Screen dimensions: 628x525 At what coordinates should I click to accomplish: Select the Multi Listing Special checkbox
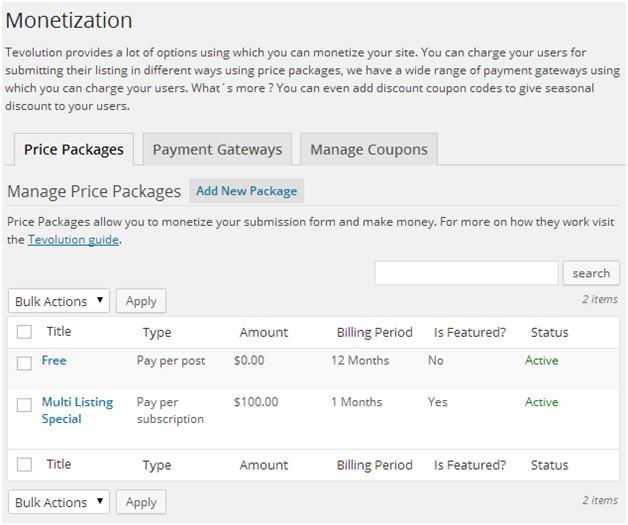coord(25,405)
